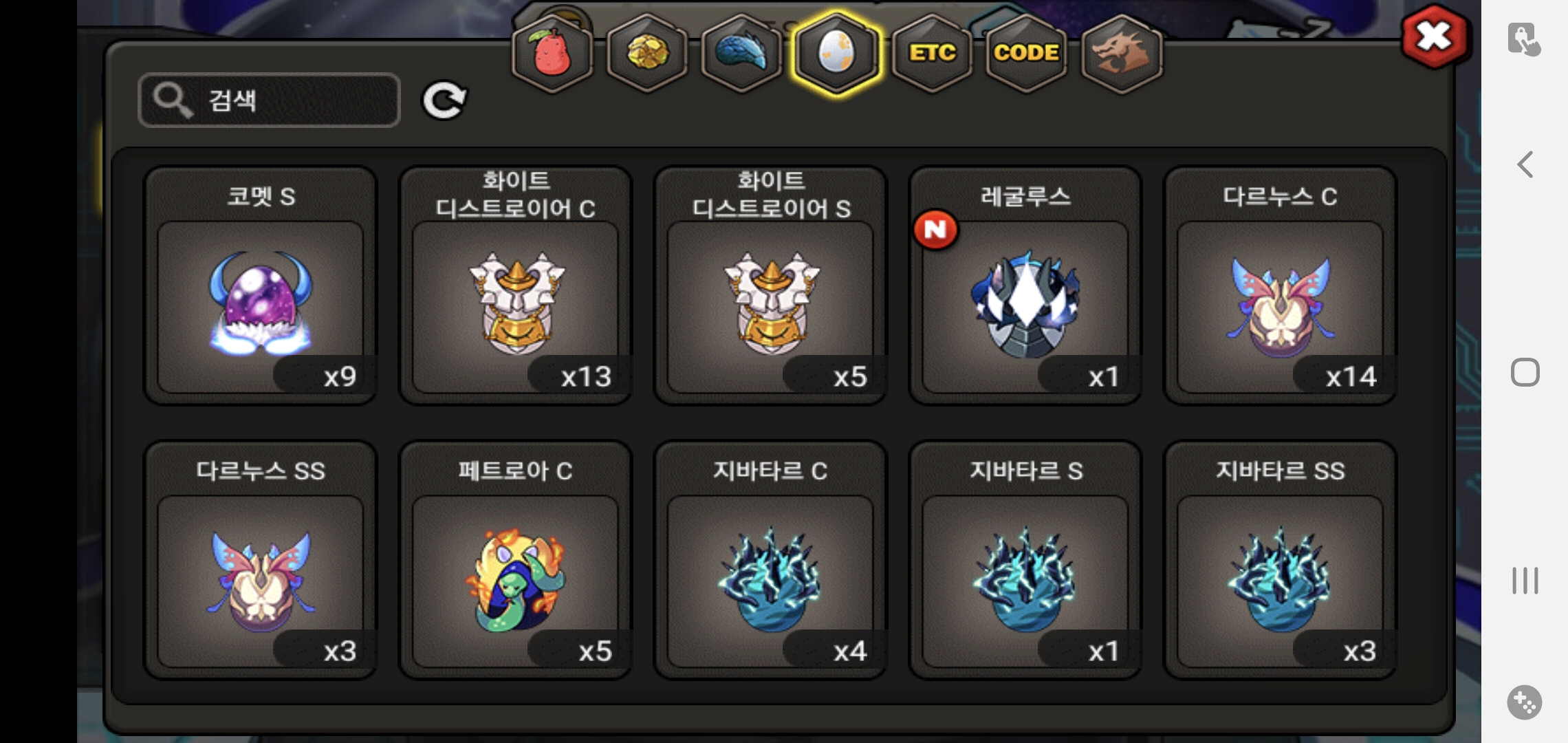Click the refresh arrow icon
This screenshot has width=1568, height=743.
tap(444, 101)
